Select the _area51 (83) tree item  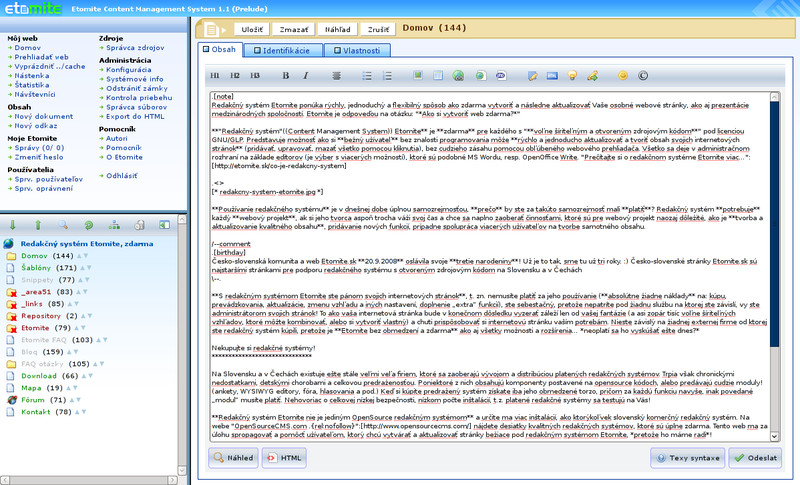[46, 292]
